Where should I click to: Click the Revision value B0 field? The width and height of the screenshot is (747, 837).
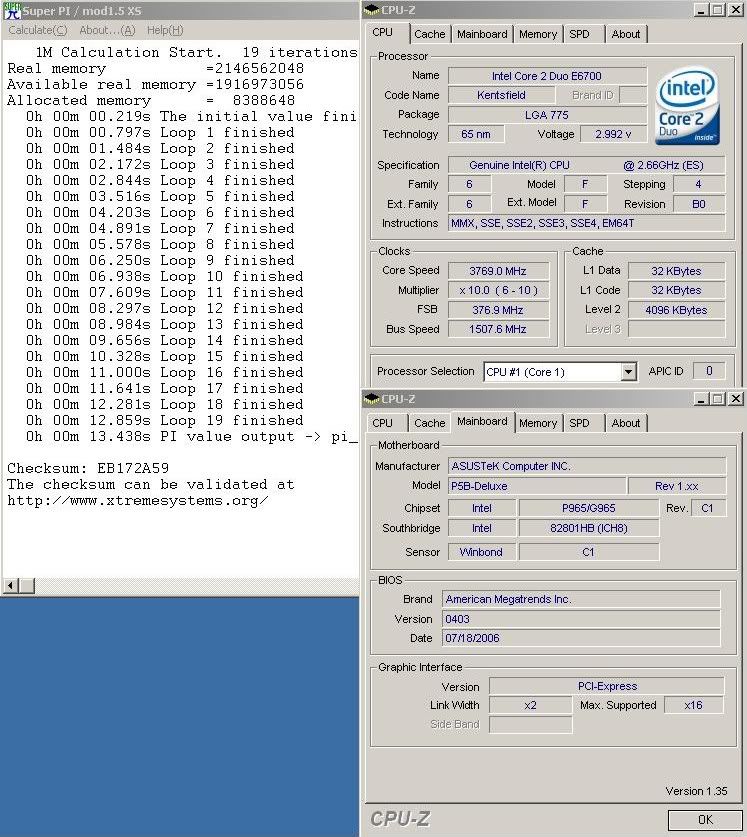699,204
